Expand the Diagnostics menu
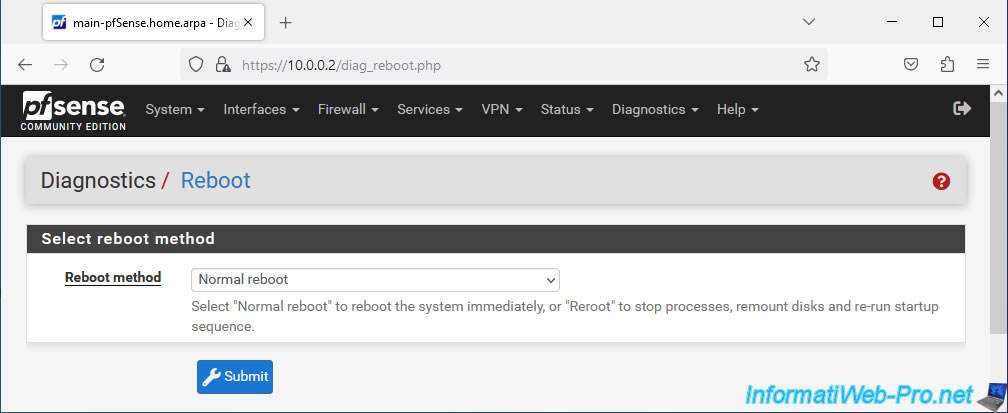 tap(655, 109)
